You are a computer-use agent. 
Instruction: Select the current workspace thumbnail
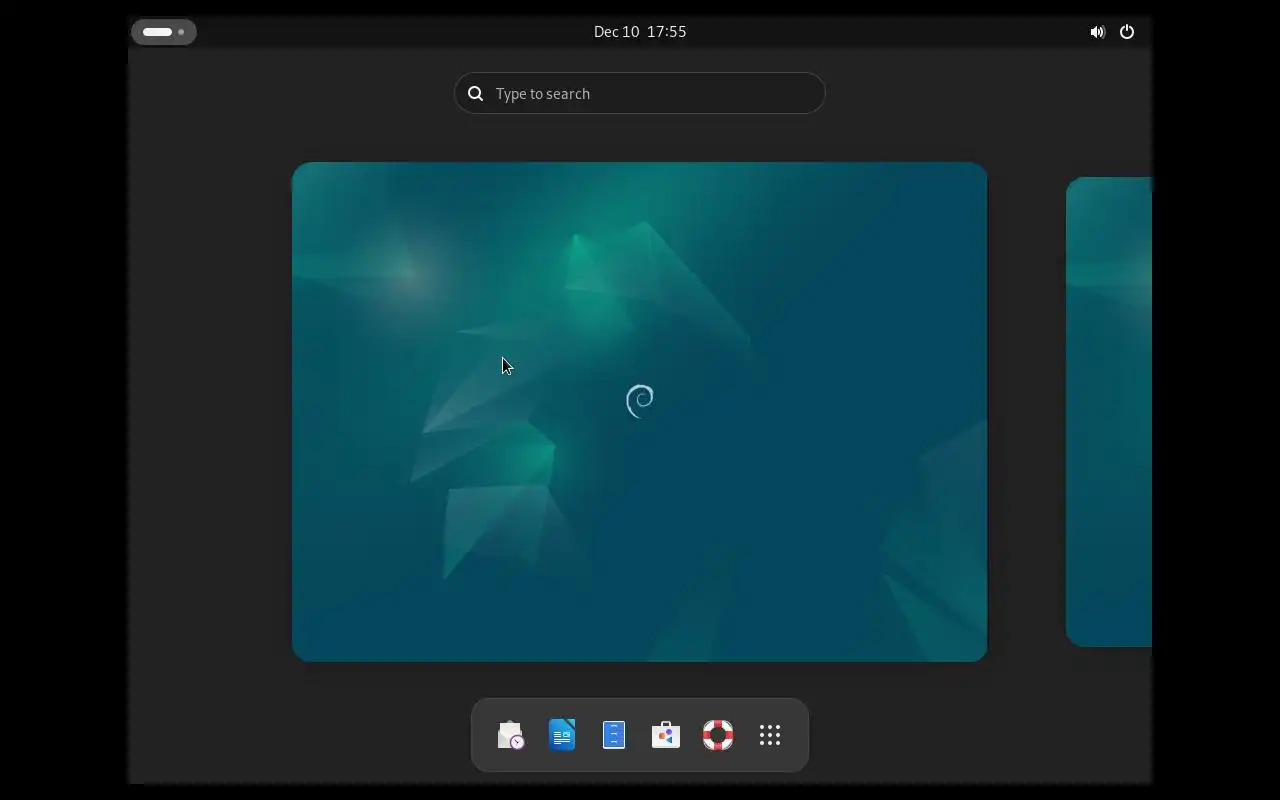pos(640,412)
